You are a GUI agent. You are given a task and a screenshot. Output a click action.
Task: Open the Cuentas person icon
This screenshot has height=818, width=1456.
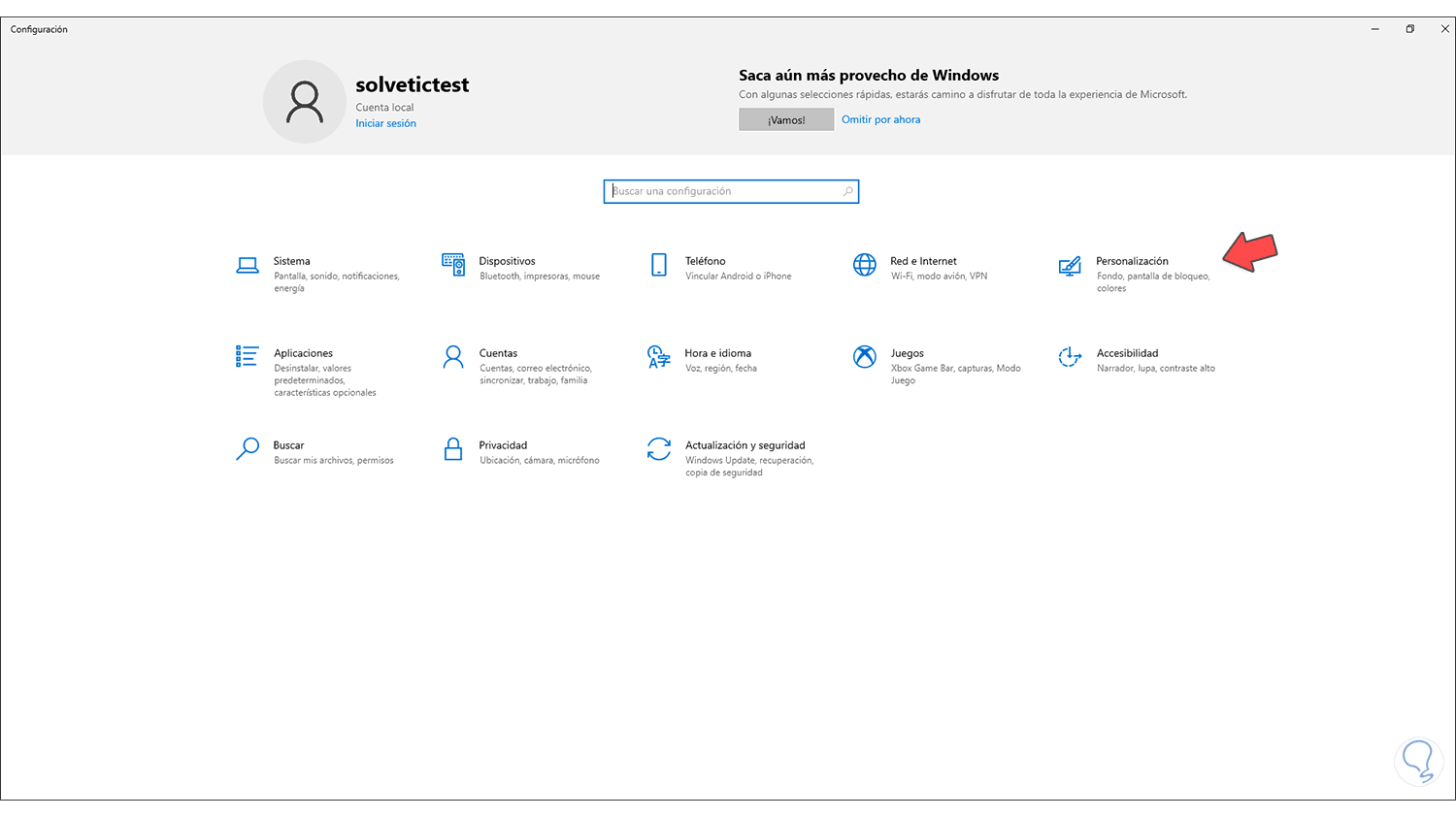pyautogui.click(x=453, y=356)
